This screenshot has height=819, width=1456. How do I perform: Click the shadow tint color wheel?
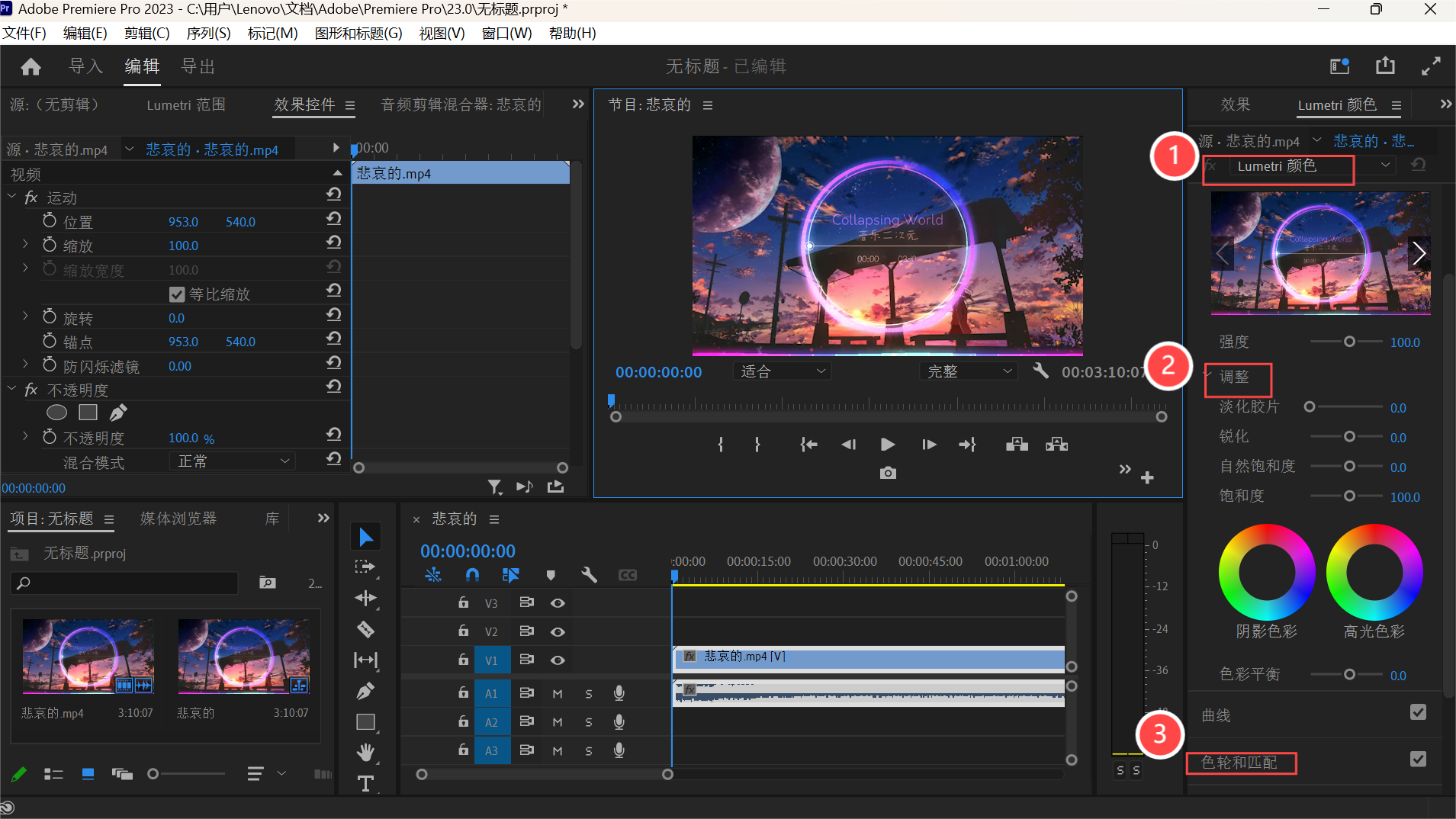click(x=1267, y=572)
